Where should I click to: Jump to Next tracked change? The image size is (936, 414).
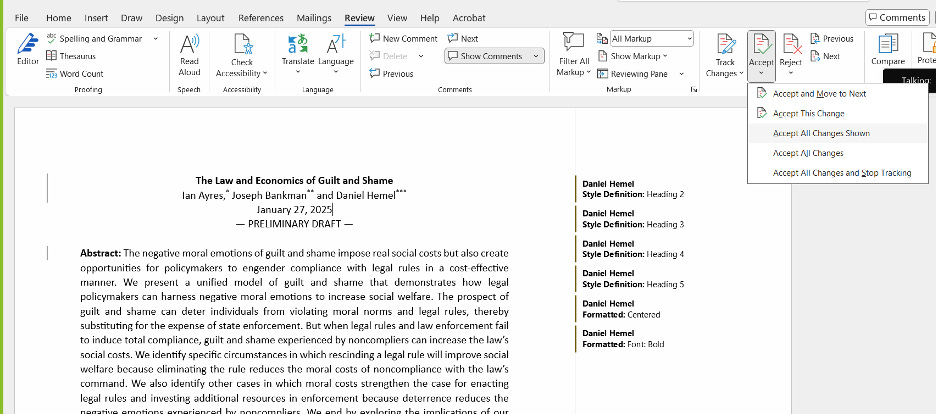825,56
